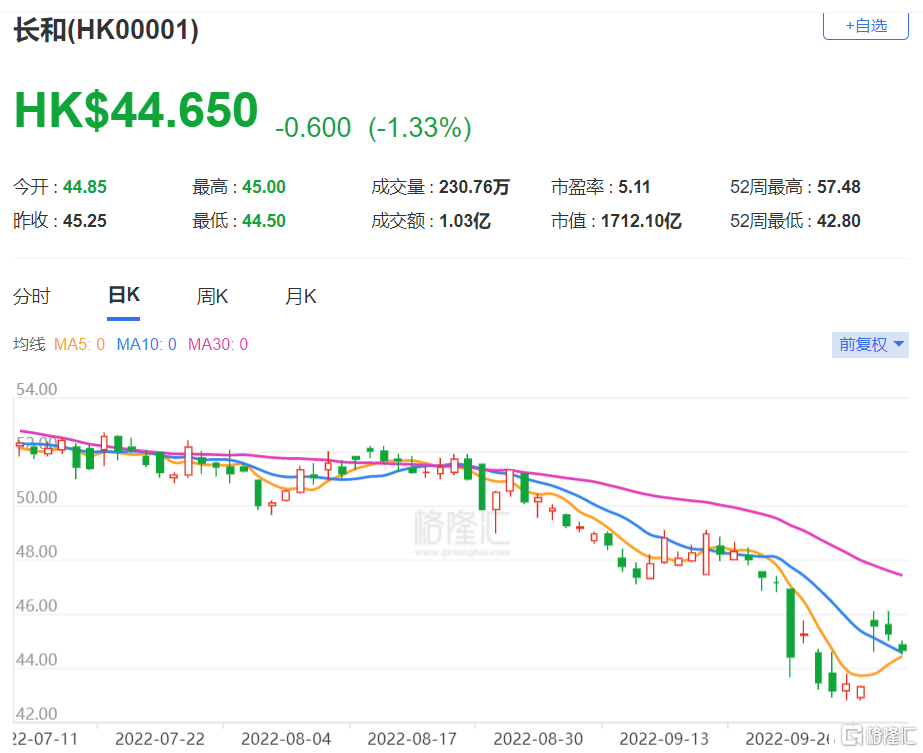This screenshot has height=753, width=923.
Task: Select the 日K daily chart tab
Action: point(124,295)
